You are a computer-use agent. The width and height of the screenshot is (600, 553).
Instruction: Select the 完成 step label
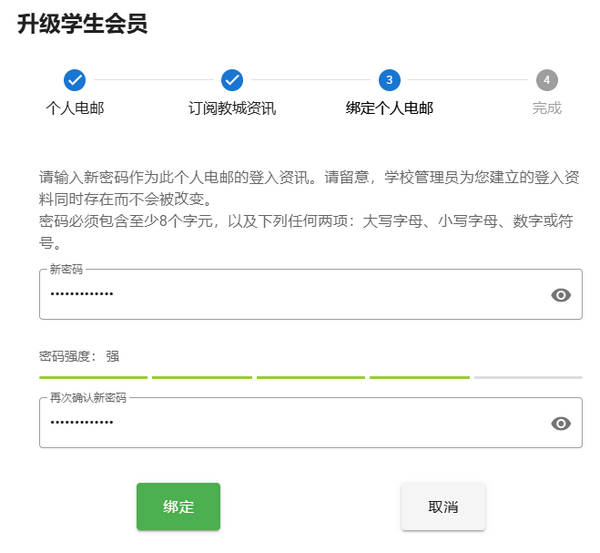point(546,108)
